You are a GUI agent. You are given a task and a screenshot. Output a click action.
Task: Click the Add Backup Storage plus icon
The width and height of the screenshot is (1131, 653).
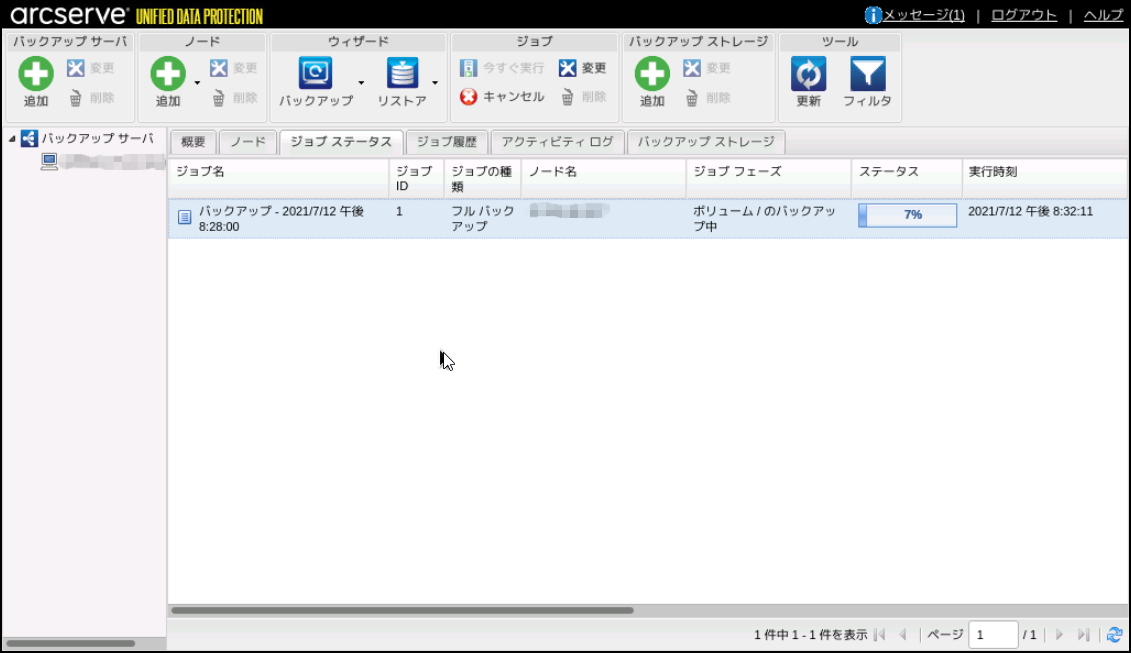point(652,75)
